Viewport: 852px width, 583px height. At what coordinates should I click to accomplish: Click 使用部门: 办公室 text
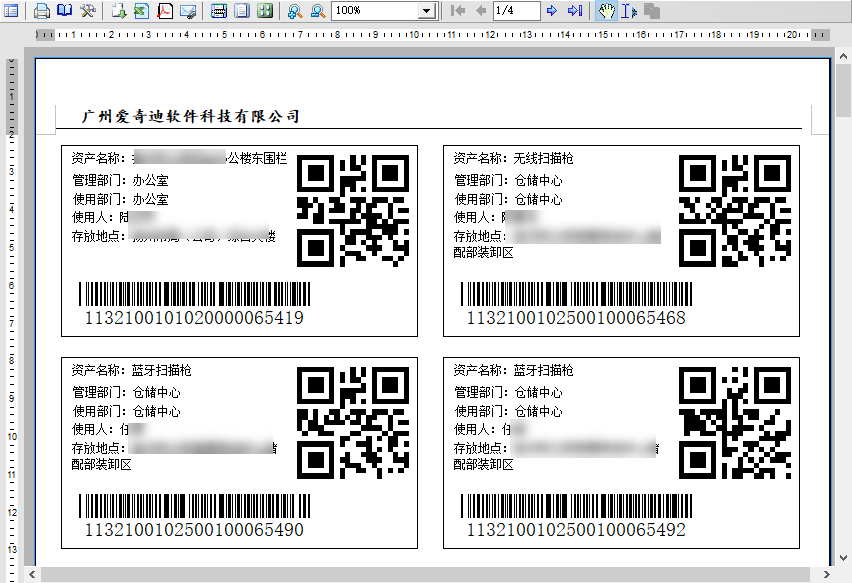[x=121, y=199]
